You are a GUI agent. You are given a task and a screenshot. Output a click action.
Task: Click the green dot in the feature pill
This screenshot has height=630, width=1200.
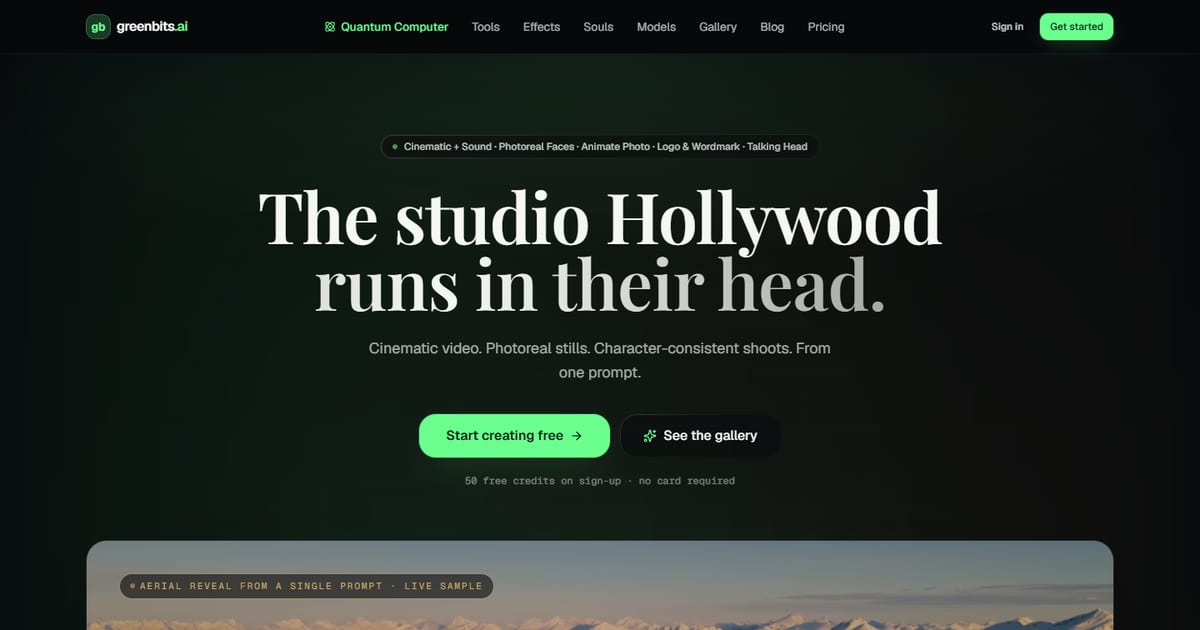click(x=394, y=147)
